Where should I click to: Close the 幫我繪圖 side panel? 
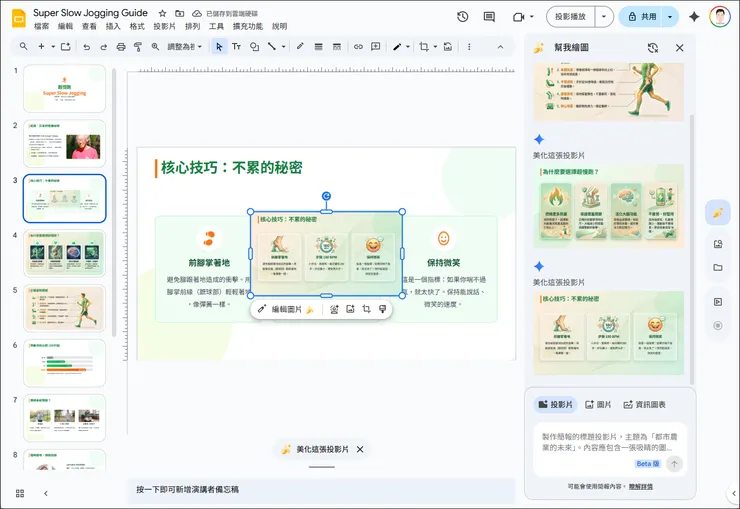click(680, 48)
